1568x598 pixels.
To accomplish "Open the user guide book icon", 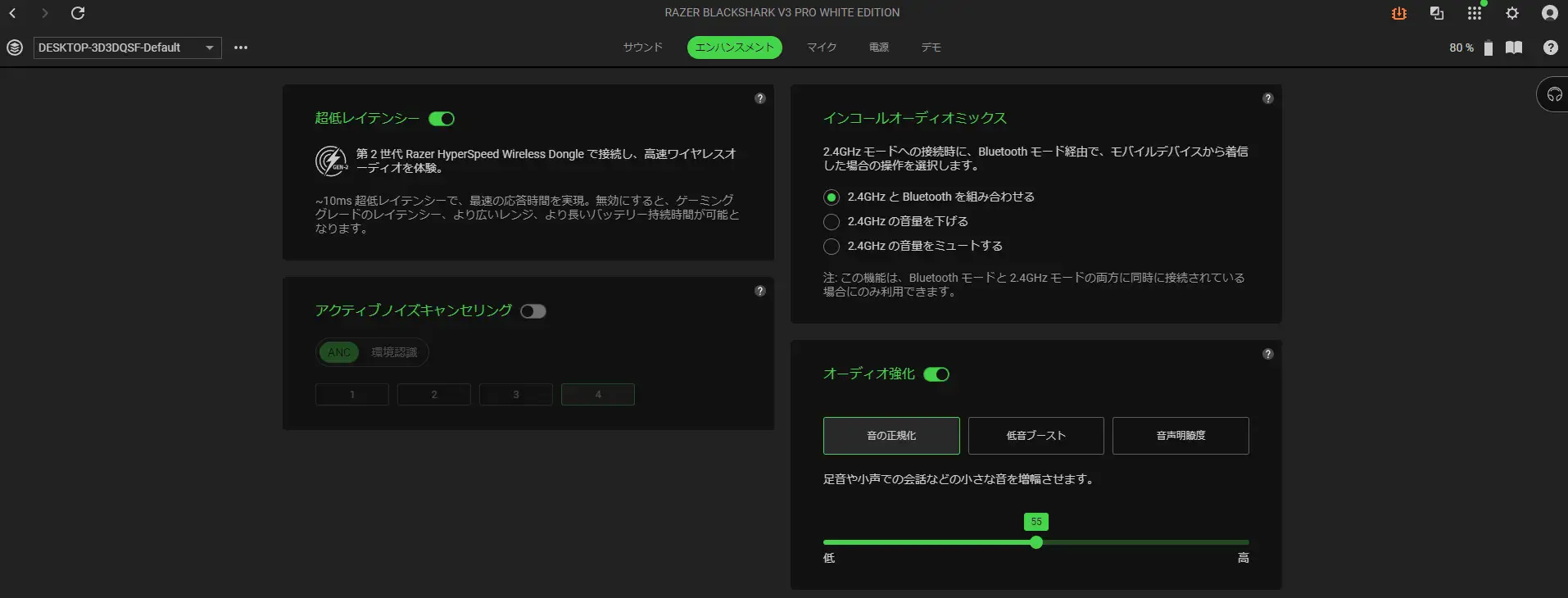I will tap(1514, 48).
